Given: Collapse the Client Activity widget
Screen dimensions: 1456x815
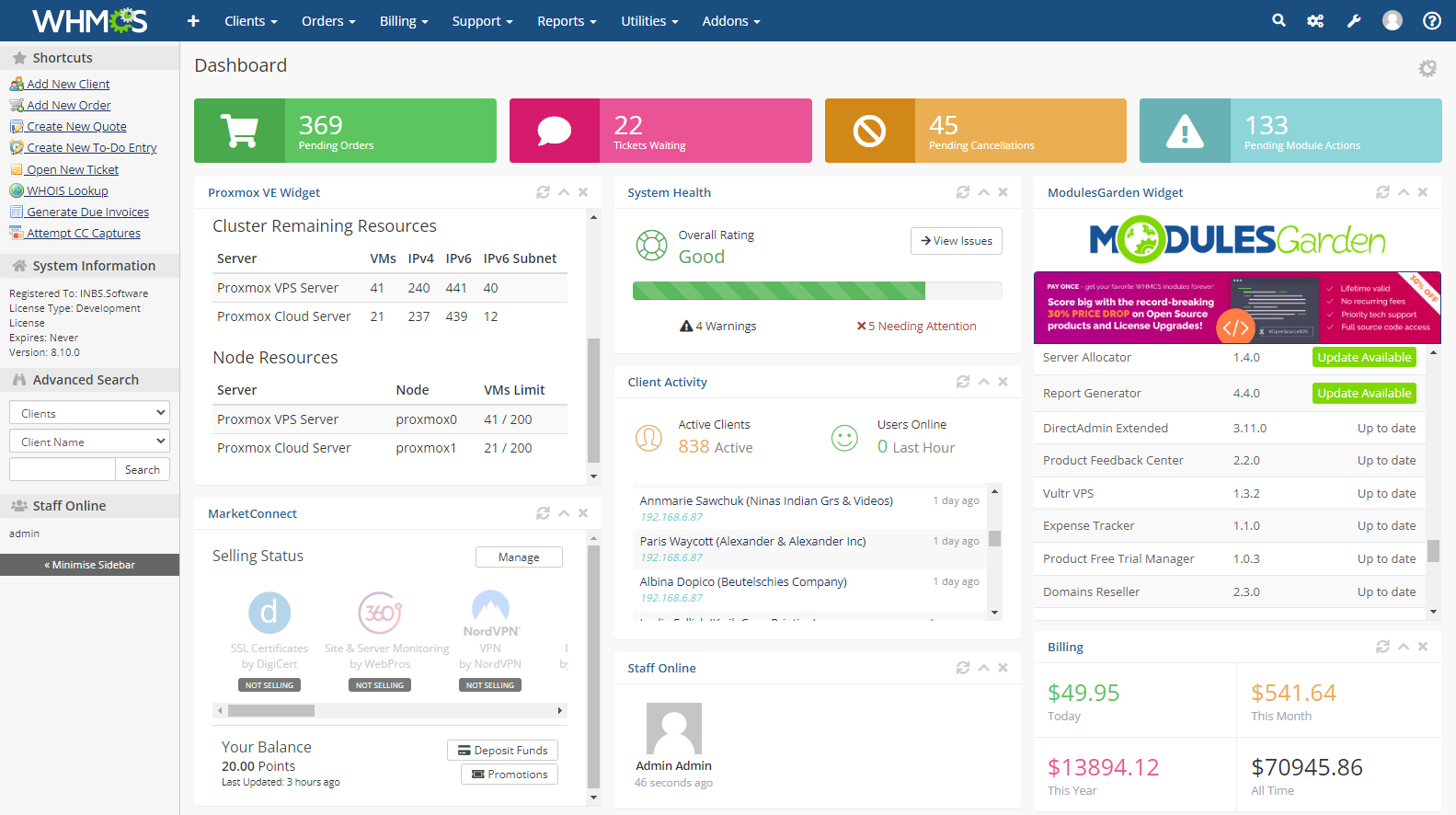Looking at the screenshot, I should pos(983,382).
